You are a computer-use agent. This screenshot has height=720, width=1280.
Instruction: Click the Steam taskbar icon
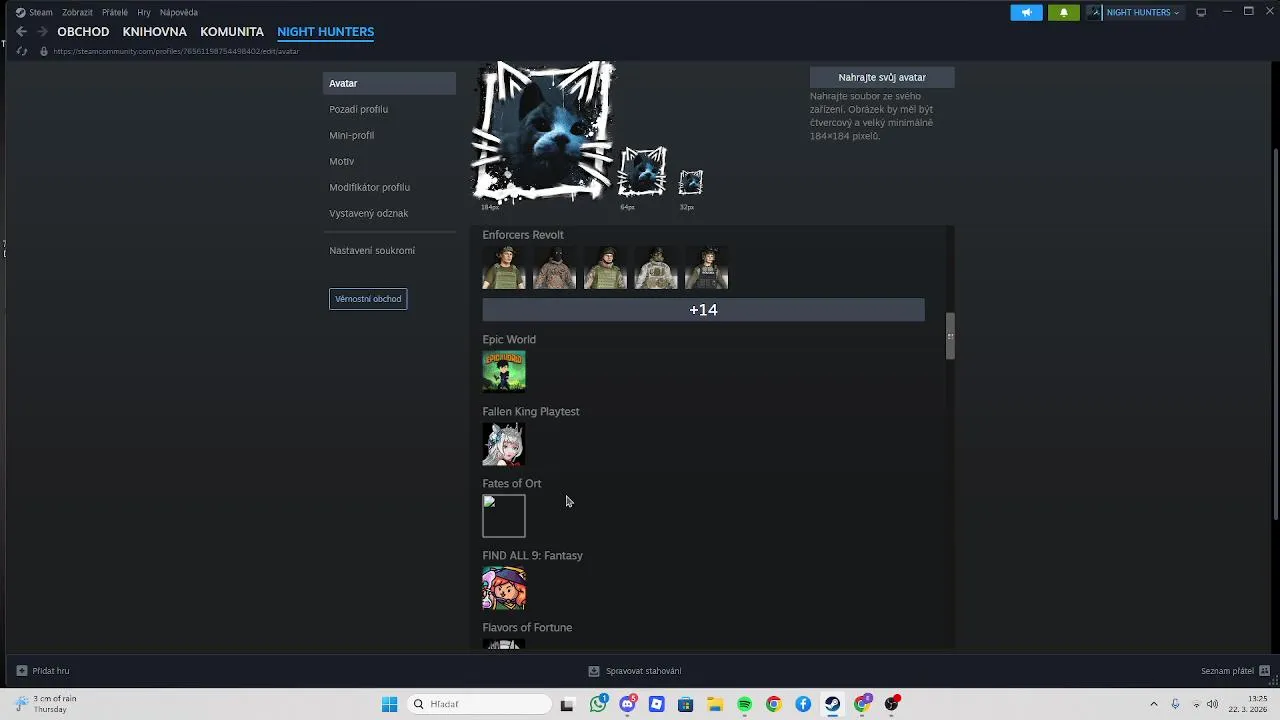point(832,704)
